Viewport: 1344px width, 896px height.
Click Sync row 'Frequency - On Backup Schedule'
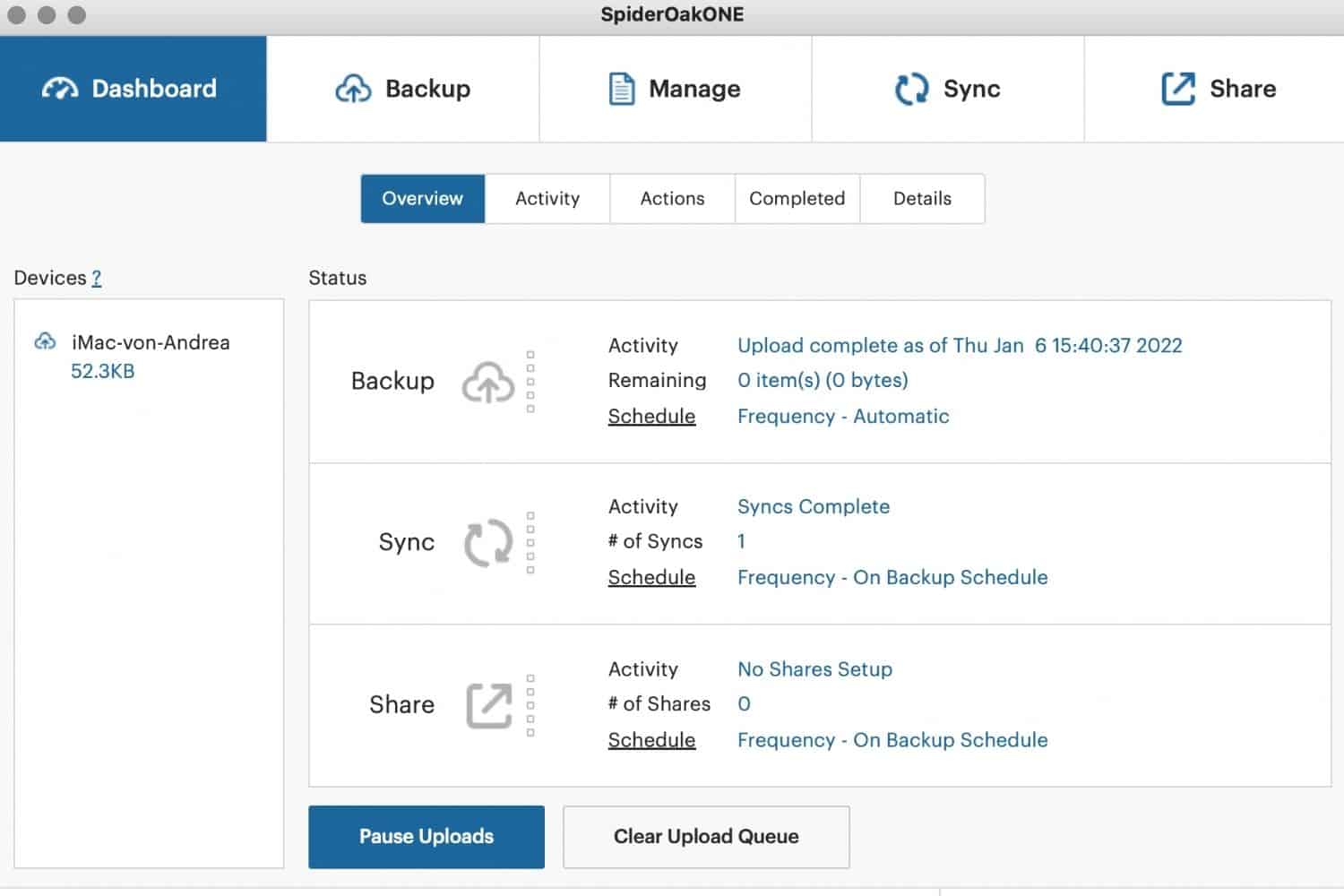892,577
